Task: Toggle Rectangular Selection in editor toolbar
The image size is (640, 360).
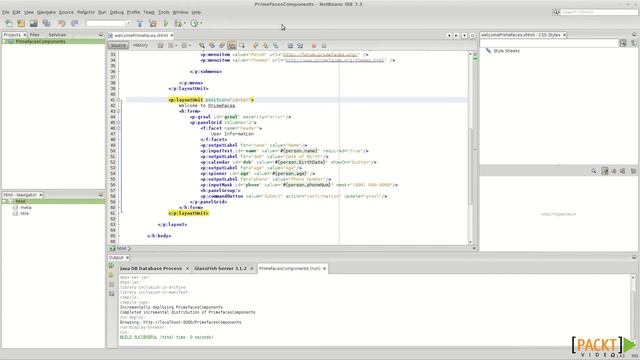Action: click(242, 46)
